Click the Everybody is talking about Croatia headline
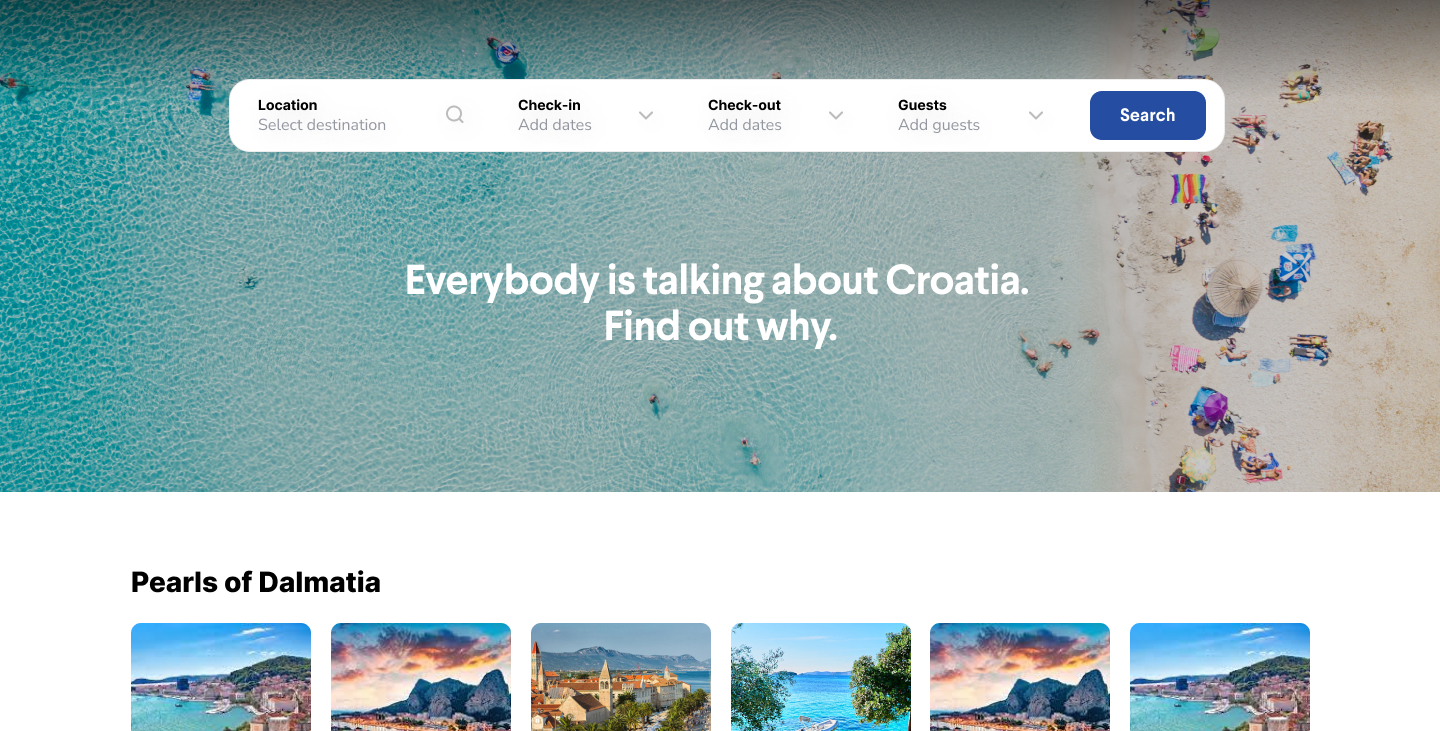 pyautogui.click(x=717, y=280)
